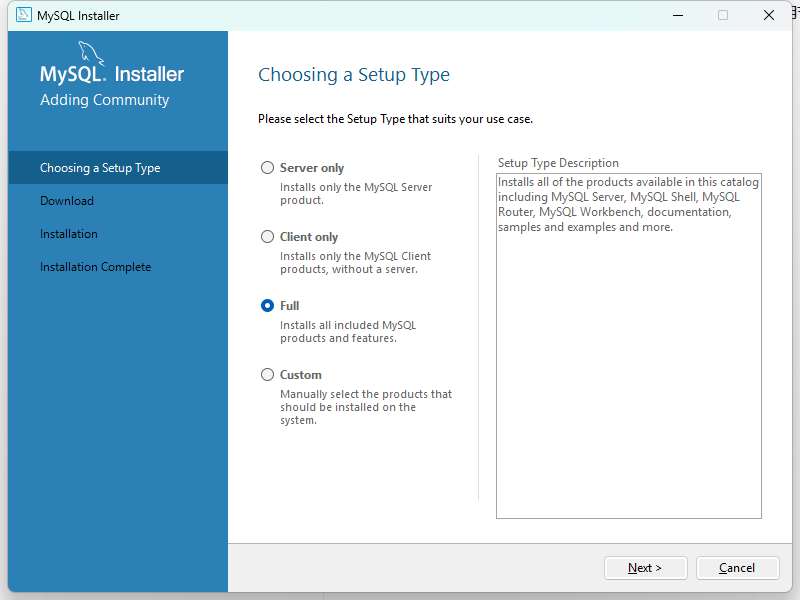
Task: Click the 'Choosing a Setup Type' page heading
Action: point(354,75)
